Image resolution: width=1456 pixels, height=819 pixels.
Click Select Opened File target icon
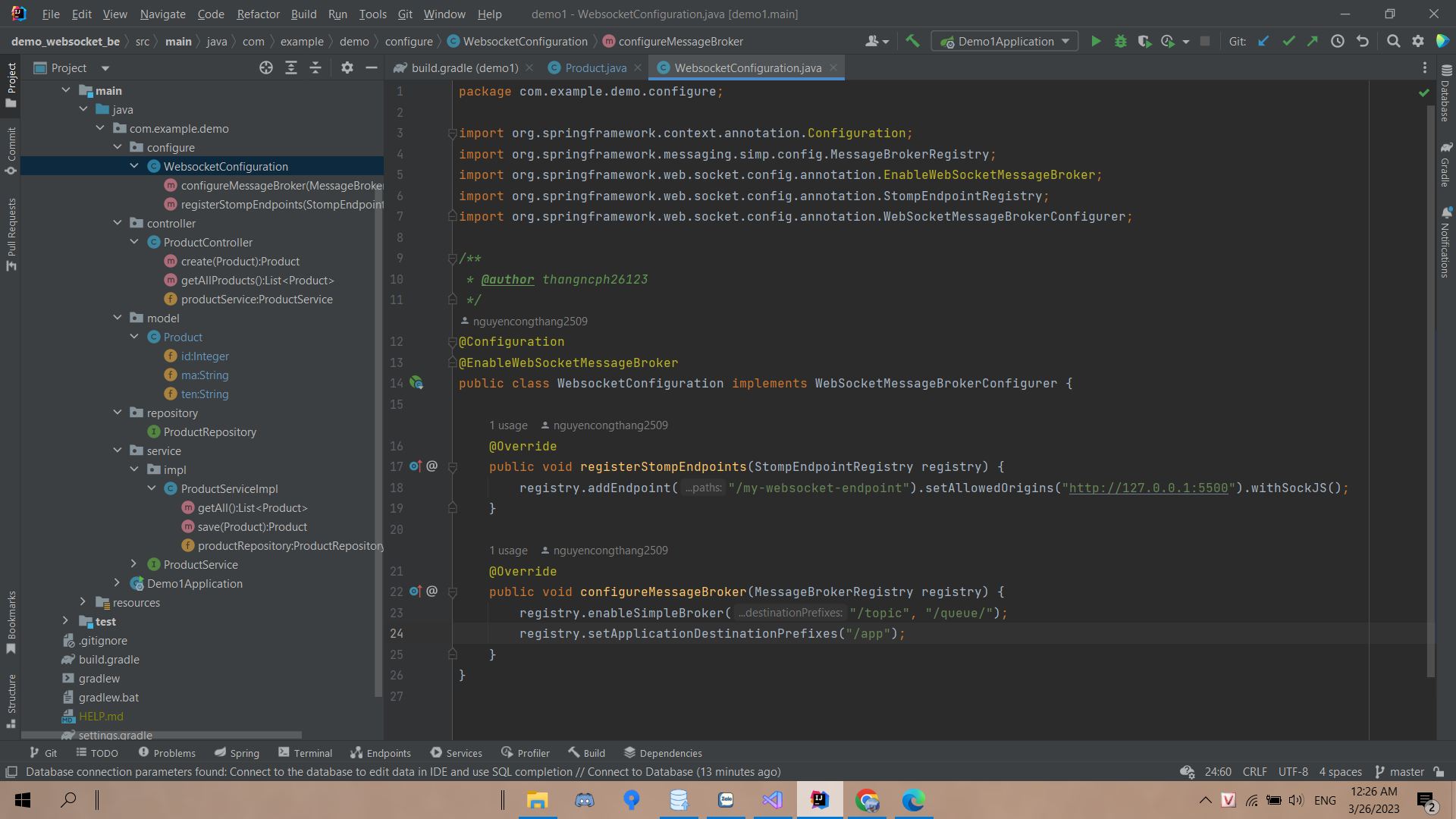266,68
